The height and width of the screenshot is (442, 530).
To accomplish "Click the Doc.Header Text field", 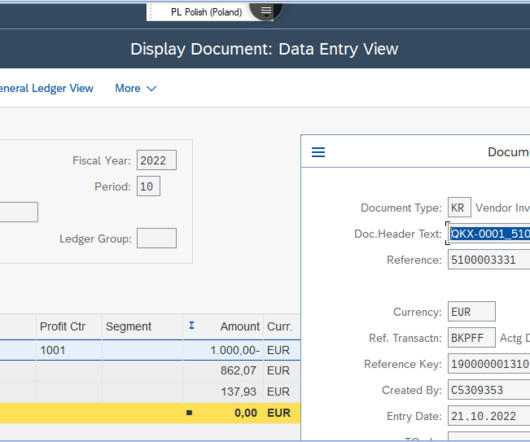I will [x=489, y=234].
